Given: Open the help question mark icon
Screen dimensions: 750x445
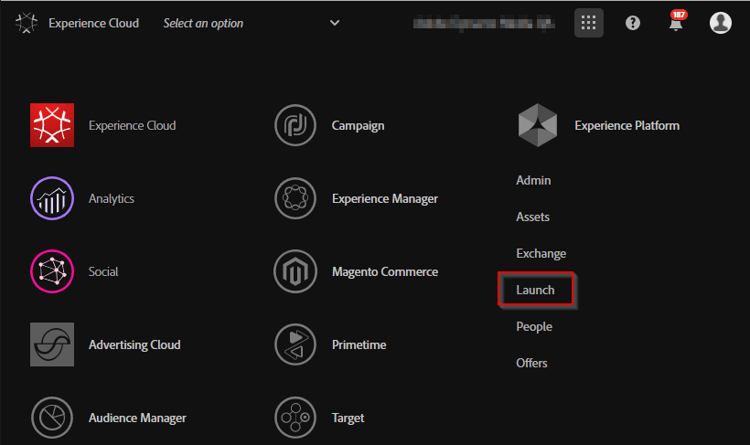Looking at the screenshot, I should 632,22.
